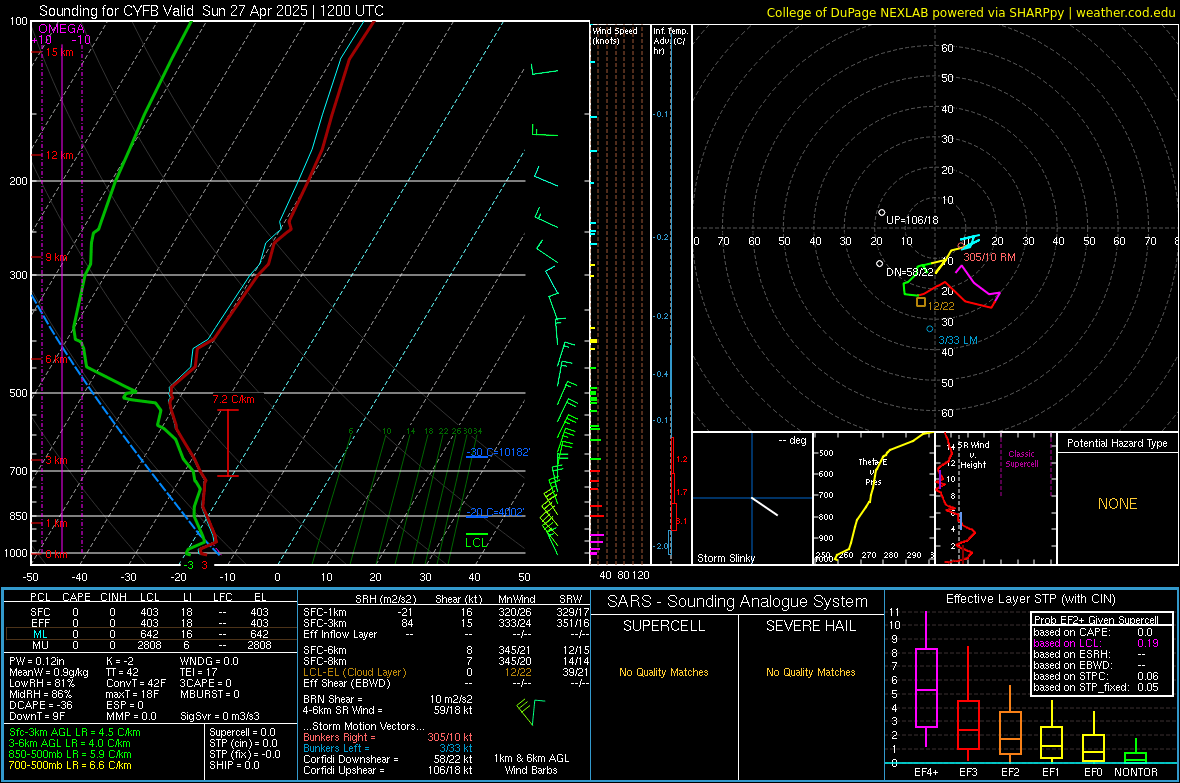Click the red 'Bunkers Right = 305/10 kt' line
Viewport: 1180px width, 783px height.
(x=388, y=737)
